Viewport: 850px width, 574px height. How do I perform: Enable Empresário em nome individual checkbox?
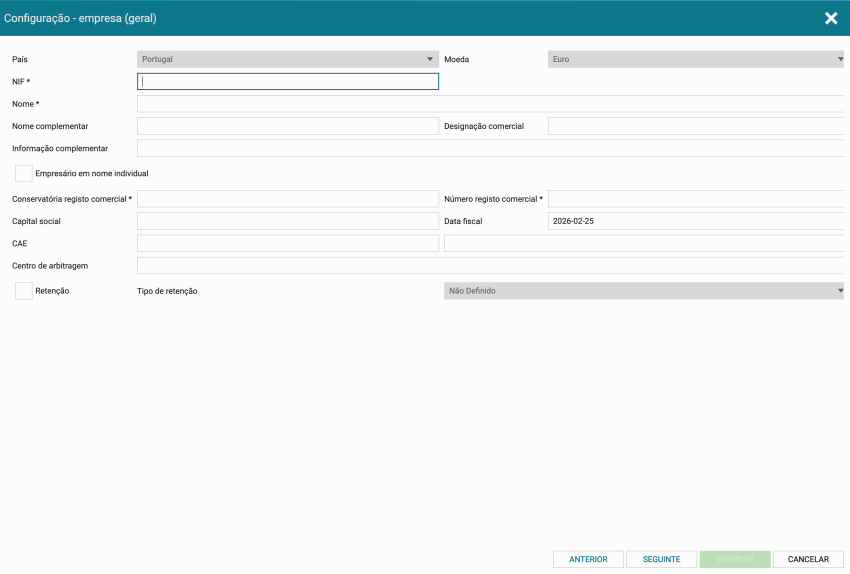click(24, 173)
